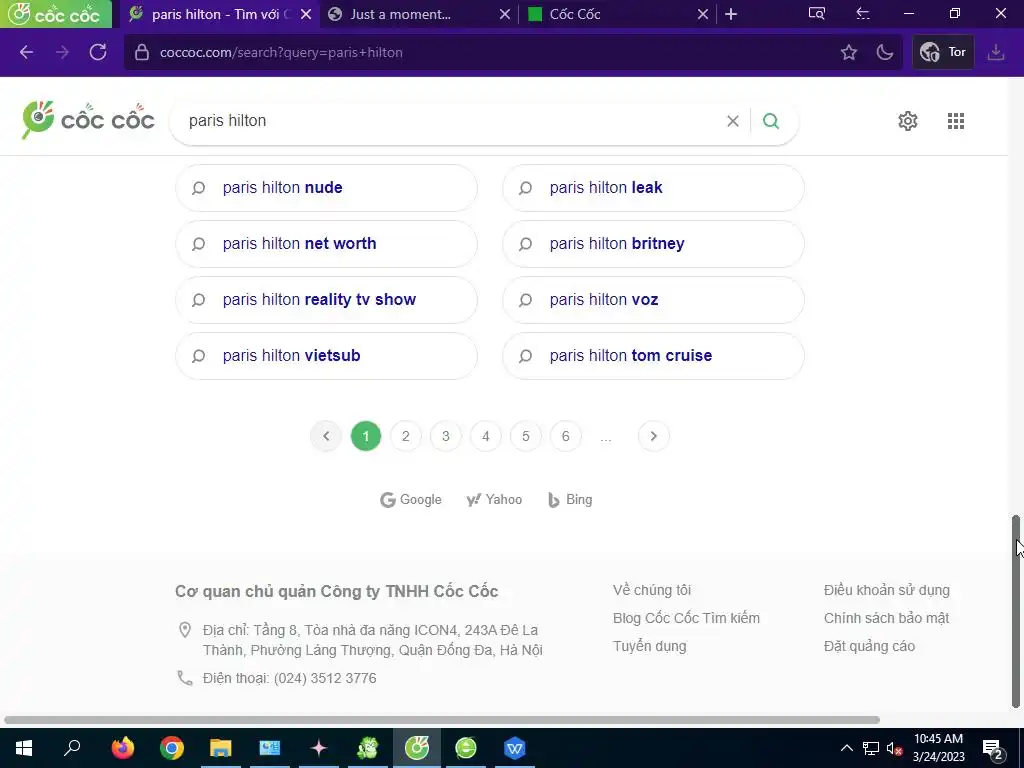This screenshot has width=1024, height=768.
Task: Go to next results page arrow
Action: 653,436
